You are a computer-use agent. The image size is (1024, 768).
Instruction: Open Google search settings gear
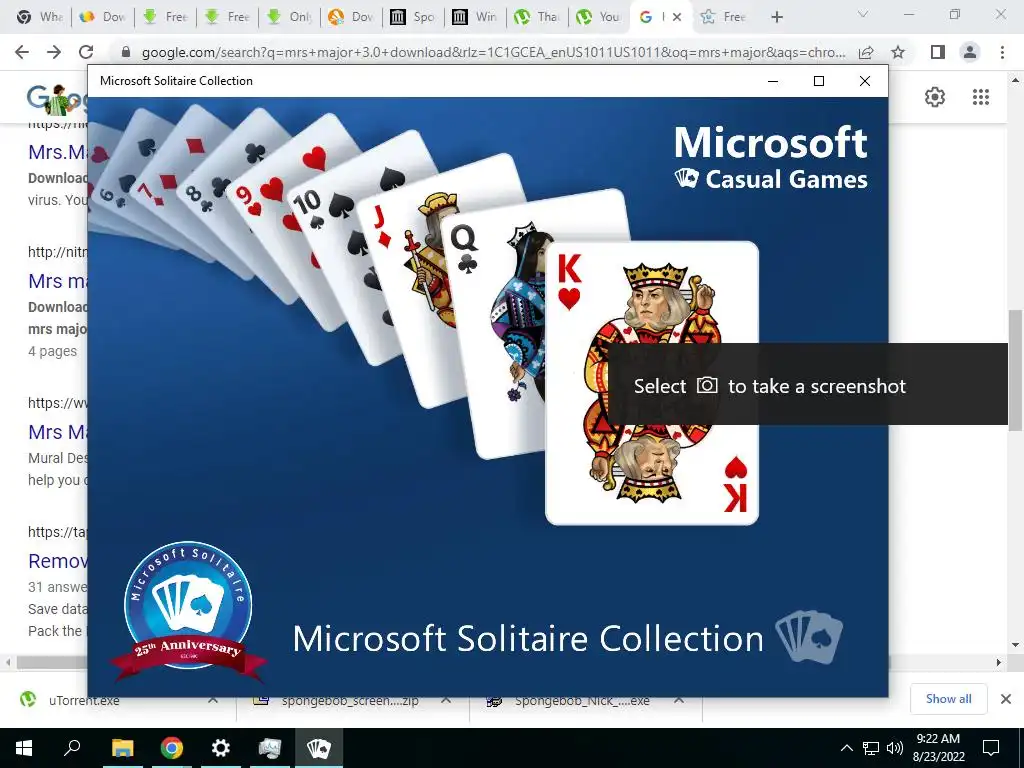(935, 97)
